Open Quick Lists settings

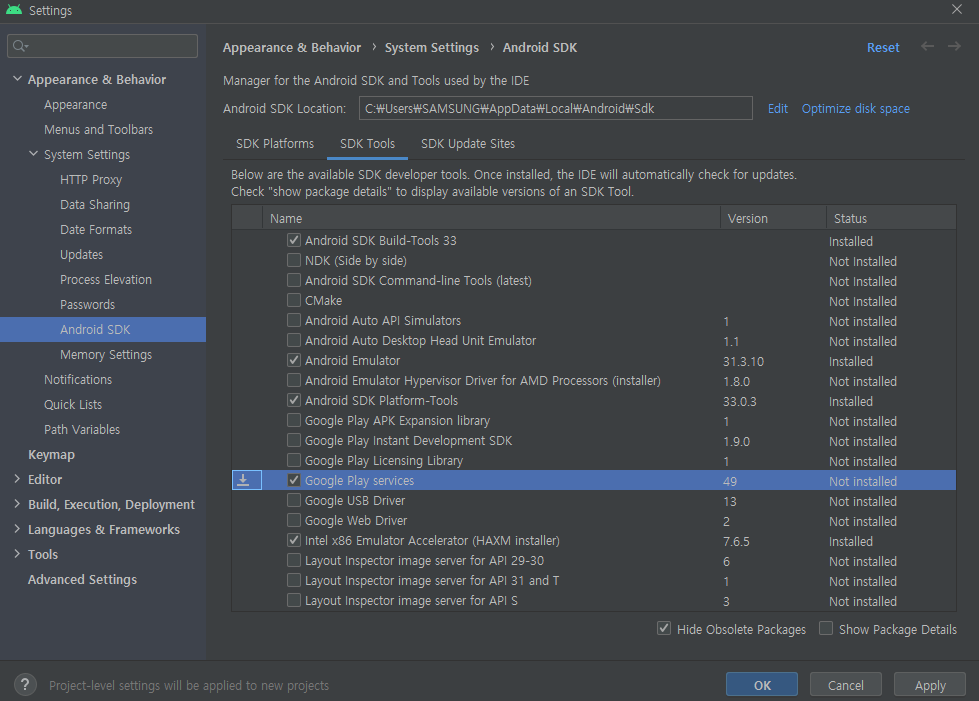[x=72, y=404]
